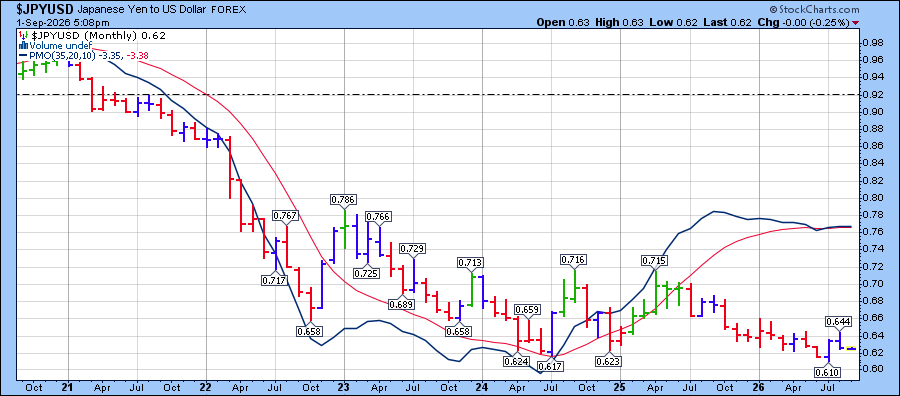Click the year 26 x-axis label
This screenshot has width=900, height=396.
758,387
